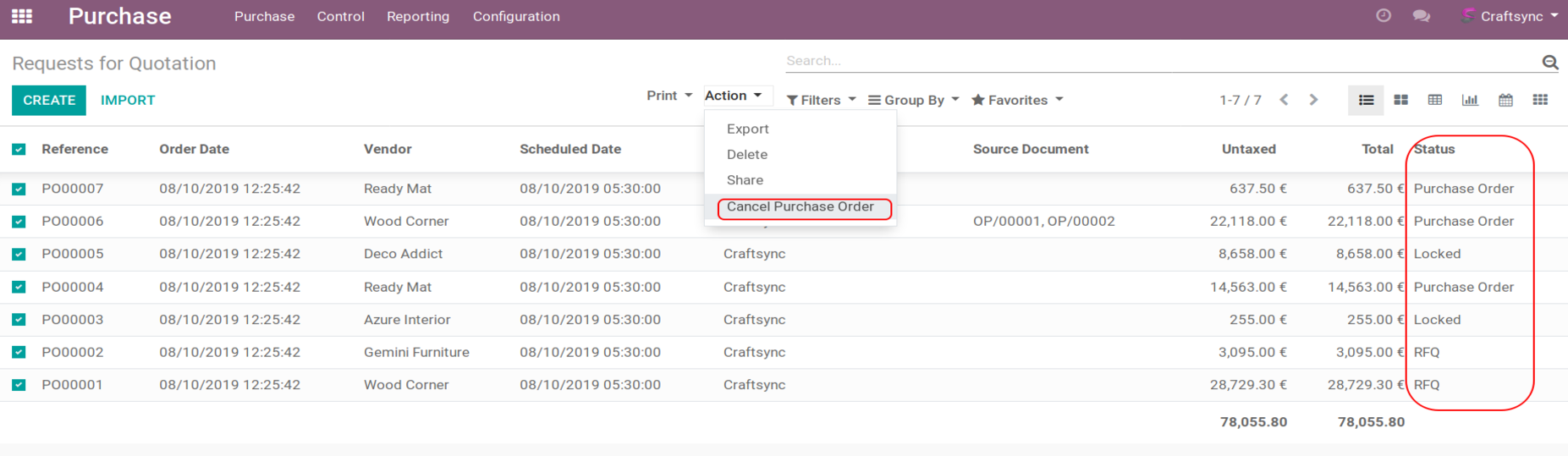This screenshot has height=456, width=1568.
Task: Switch to list view
Action: pyautogui.click(x=1366, y=100)
